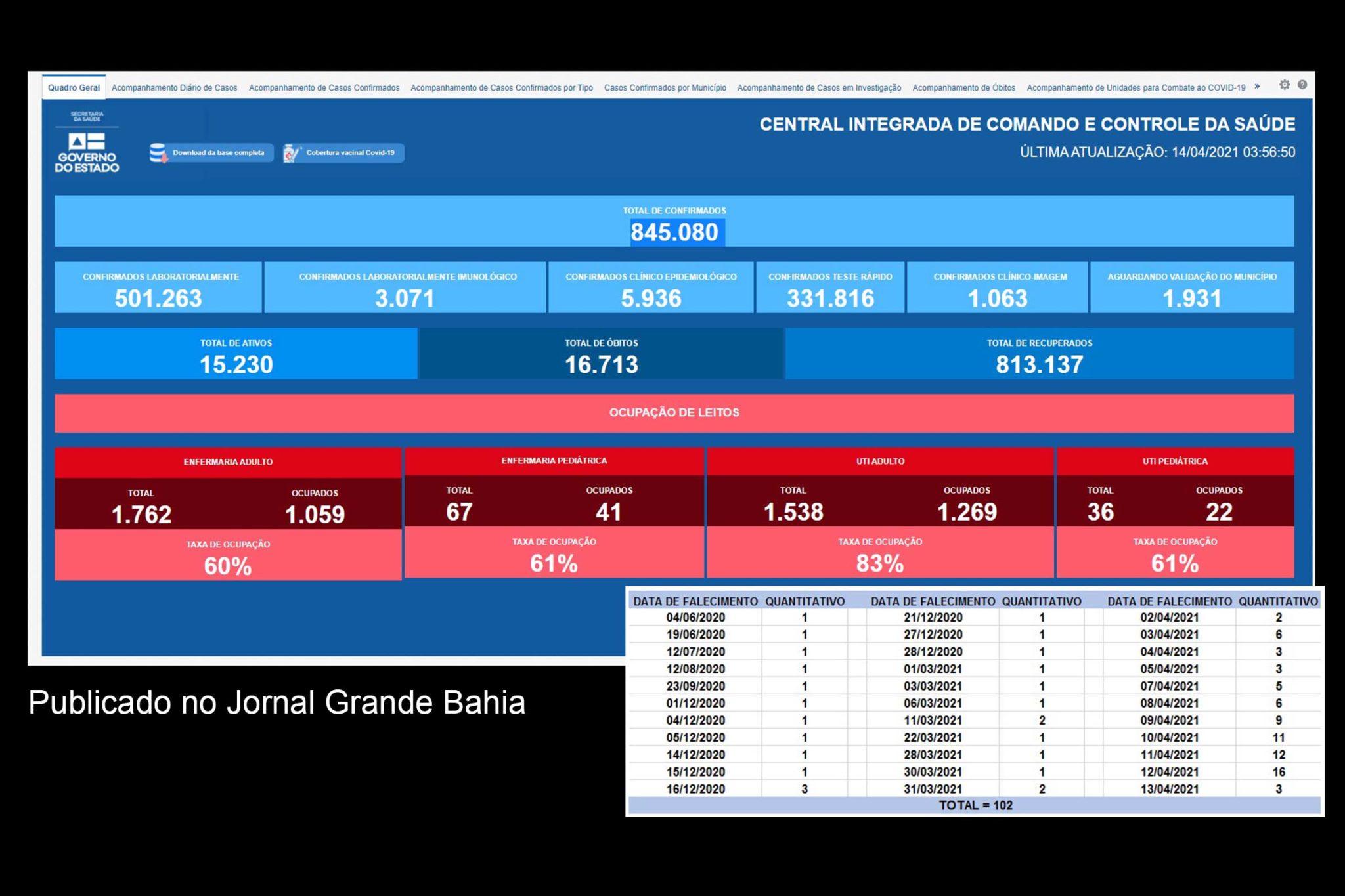Click Aguardando Validação do Município 1.931
This screenshot has width=1345, height=896.
click(1192, 288)
